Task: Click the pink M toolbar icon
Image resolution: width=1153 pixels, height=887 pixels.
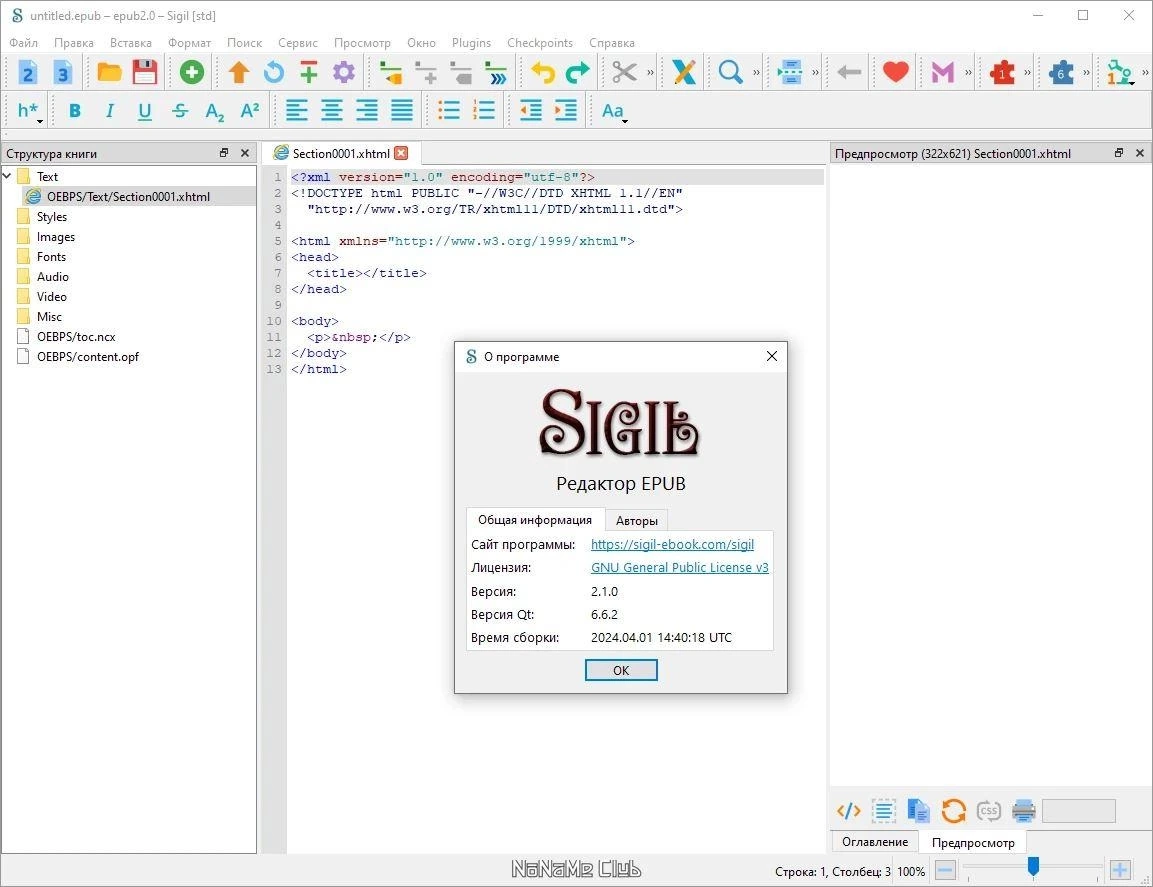Action: click(942, 72)
